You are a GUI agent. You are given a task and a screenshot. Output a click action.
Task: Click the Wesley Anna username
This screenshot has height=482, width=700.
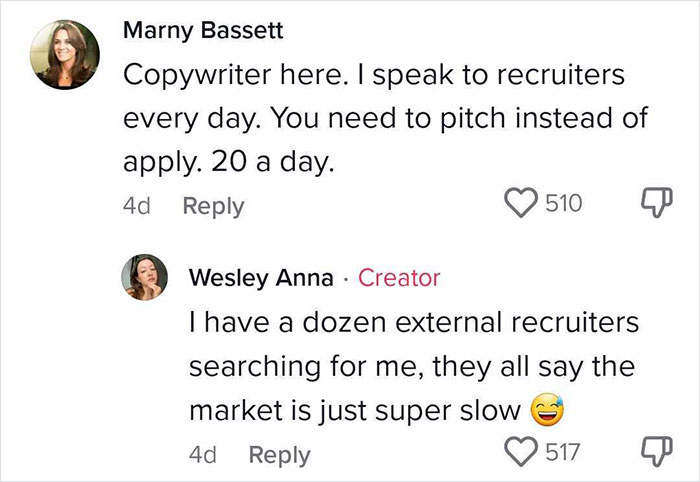click(262, 278)
